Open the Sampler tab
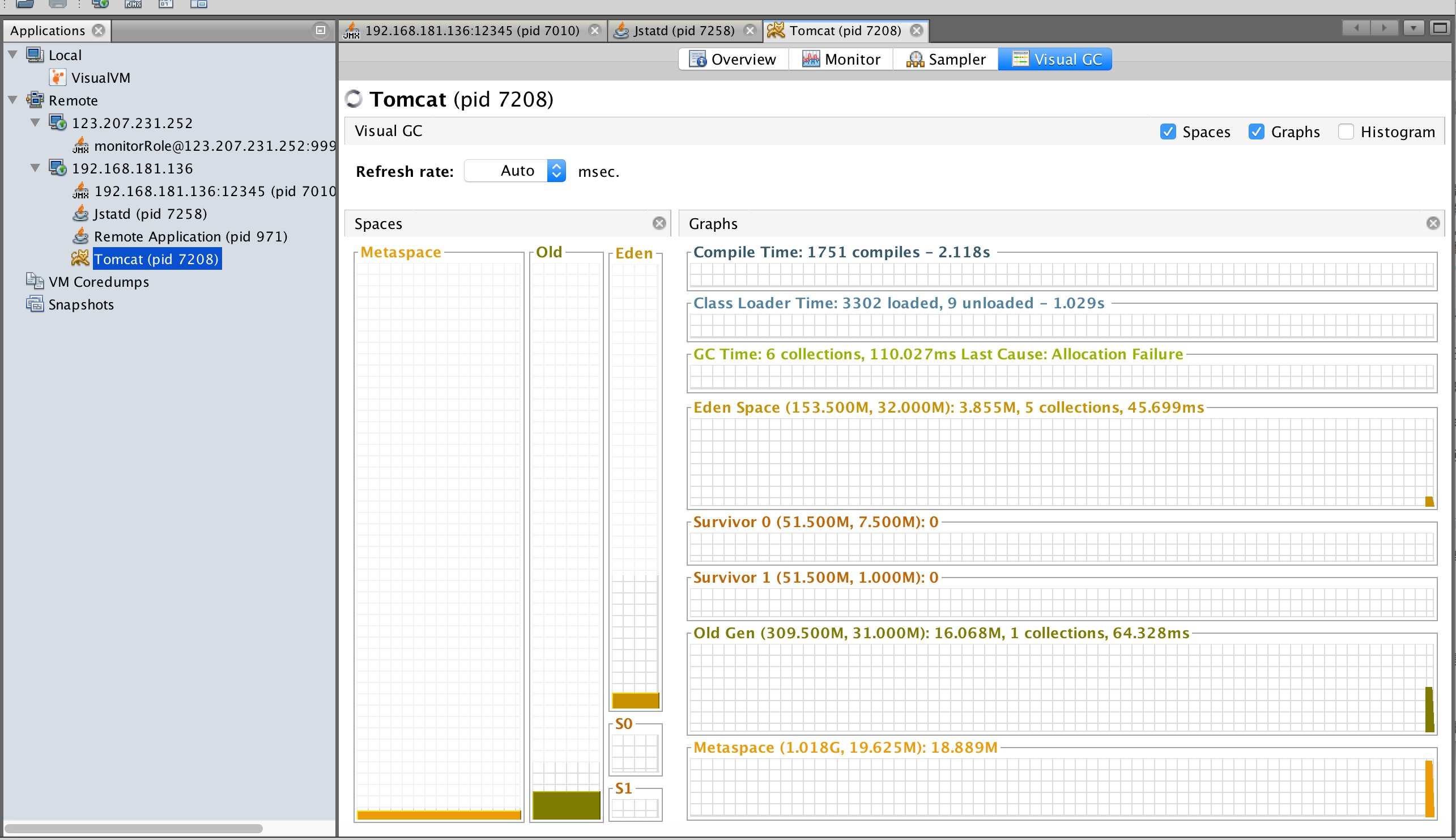The width and height of the screenshot is (1456, 840). [946, 59]
